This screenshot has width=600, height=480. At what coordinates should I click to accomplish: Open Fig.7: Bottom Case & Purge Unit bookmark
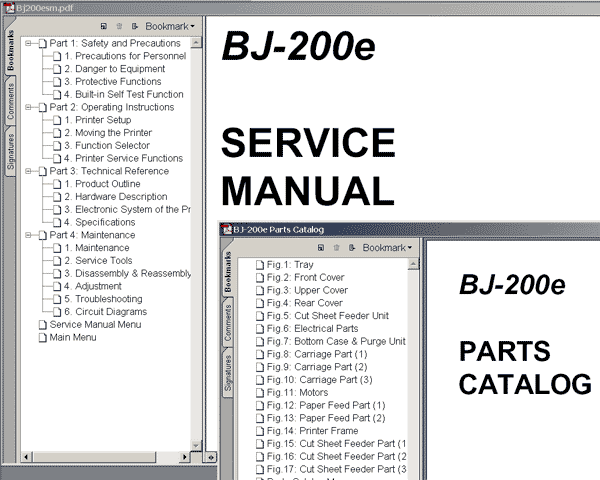click(x=336, y=341)
